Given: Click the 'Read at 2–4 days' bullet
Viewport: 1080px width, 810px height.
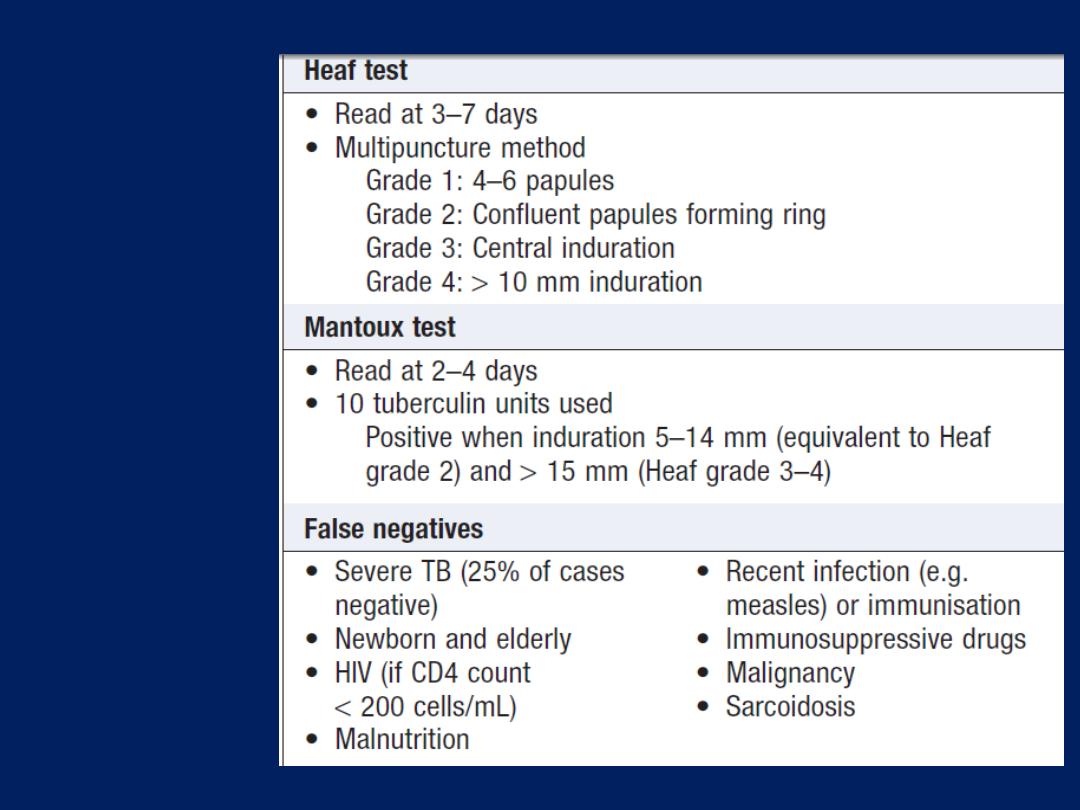Looking at the screenshot, I should pos(436,371).
